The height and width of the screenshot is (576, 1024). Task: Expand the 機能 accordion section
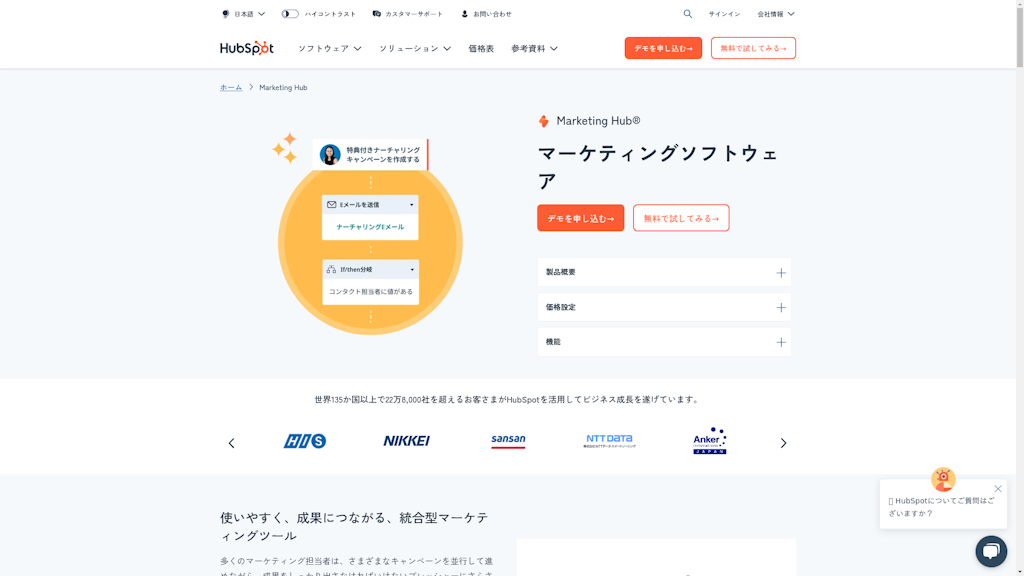664,342
